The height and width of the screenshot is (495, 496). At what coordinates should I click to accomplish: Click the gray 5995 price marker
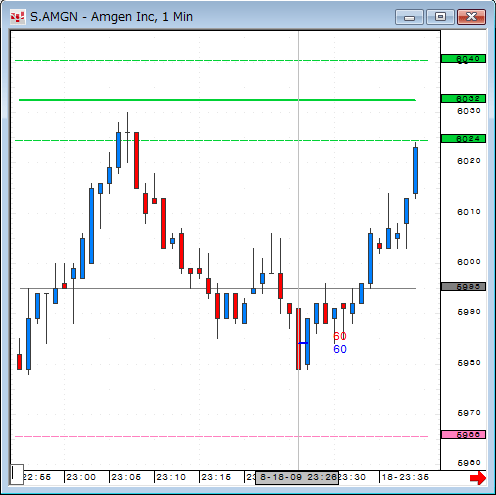[x=463, y=287]
